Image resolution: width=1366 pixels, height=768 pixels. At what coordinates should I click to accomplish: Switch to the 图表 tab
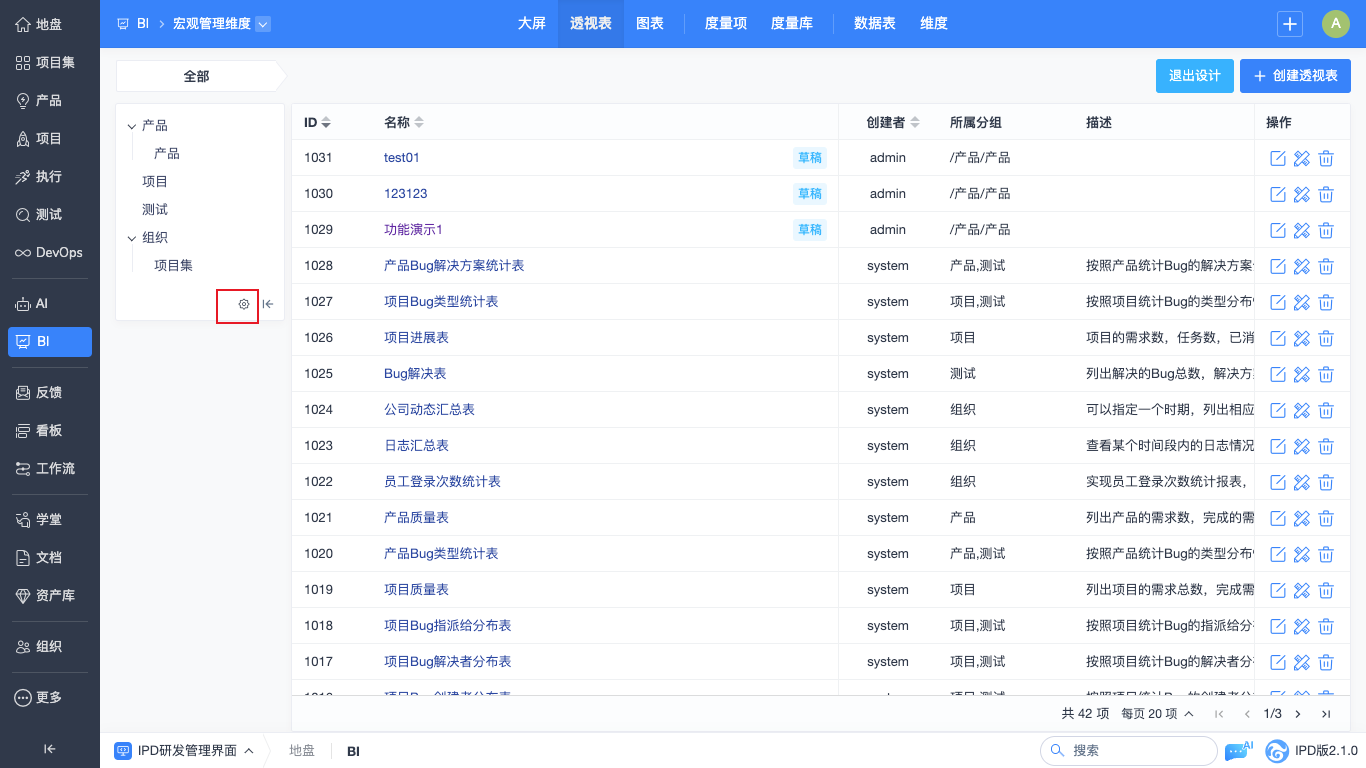(650, 24)
